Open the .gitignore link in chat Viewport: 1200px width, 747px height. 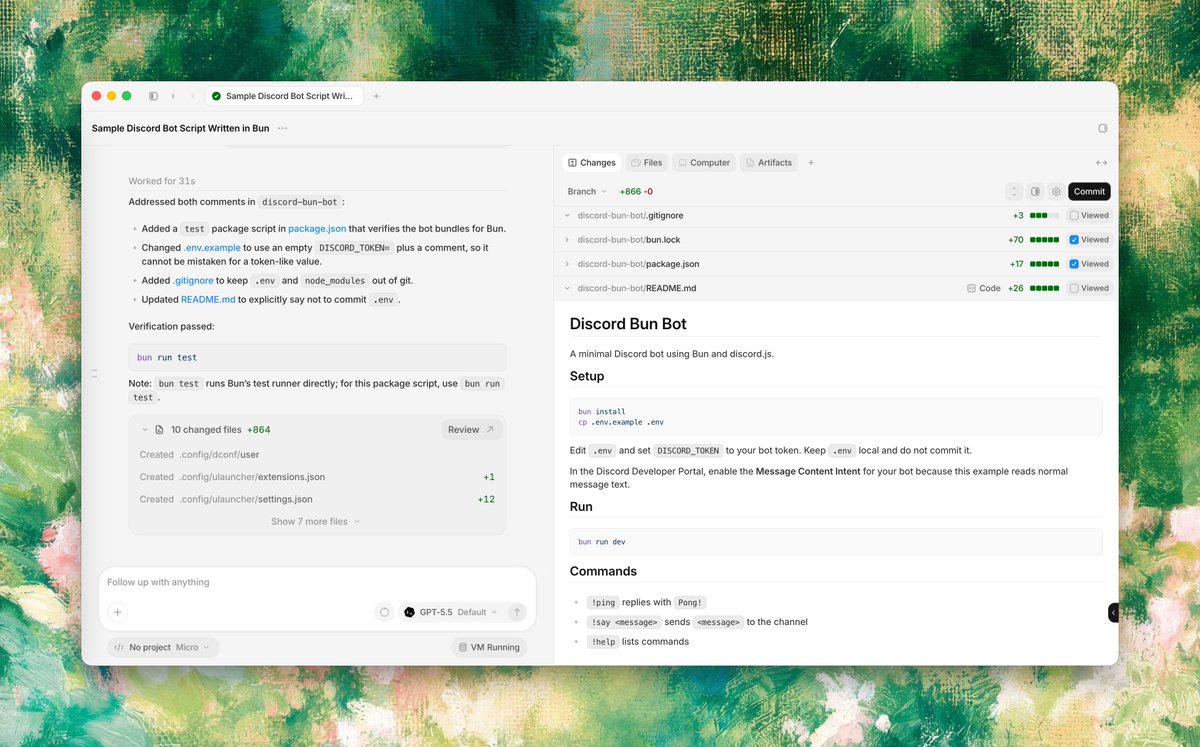tap(193, 281)
